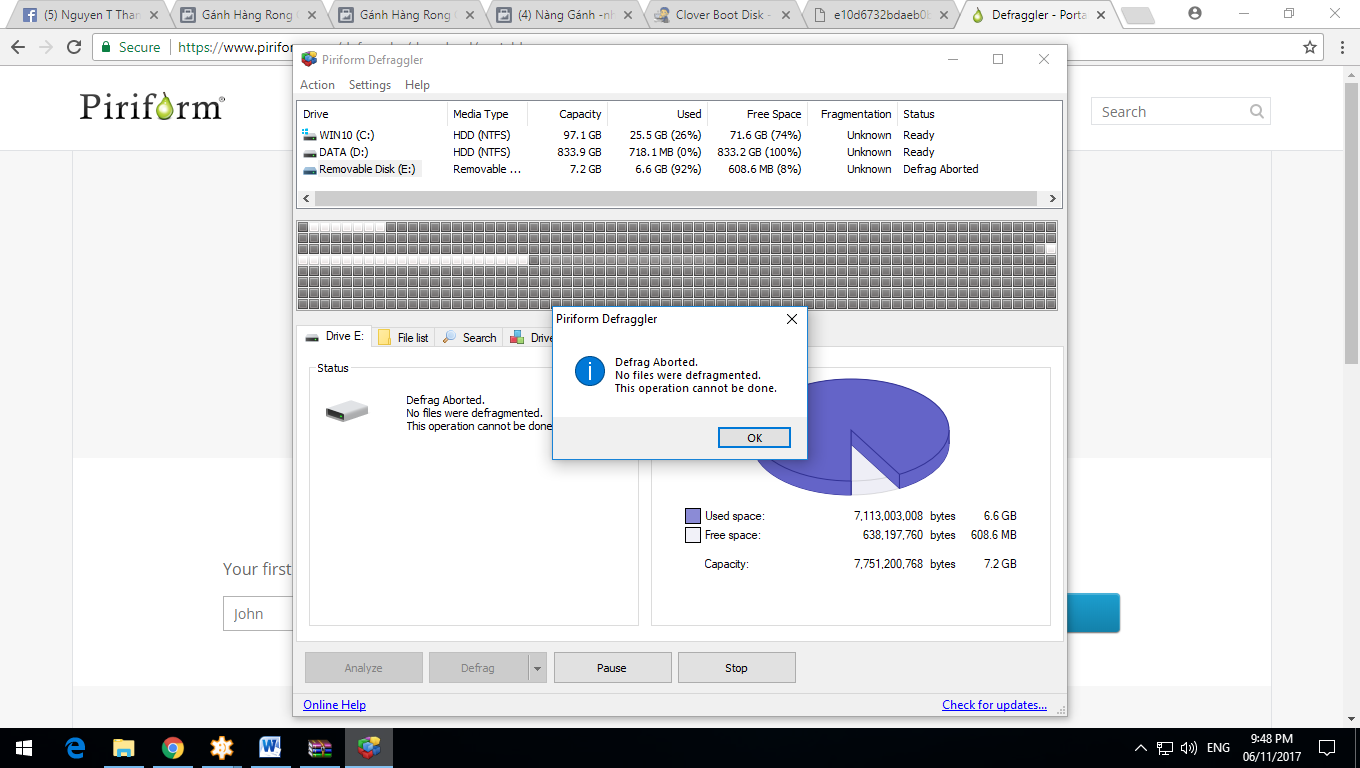This screenshot has width=1360, height=768.
Task: Sort by the Media Type column header
Action: (x=487, y=114)
